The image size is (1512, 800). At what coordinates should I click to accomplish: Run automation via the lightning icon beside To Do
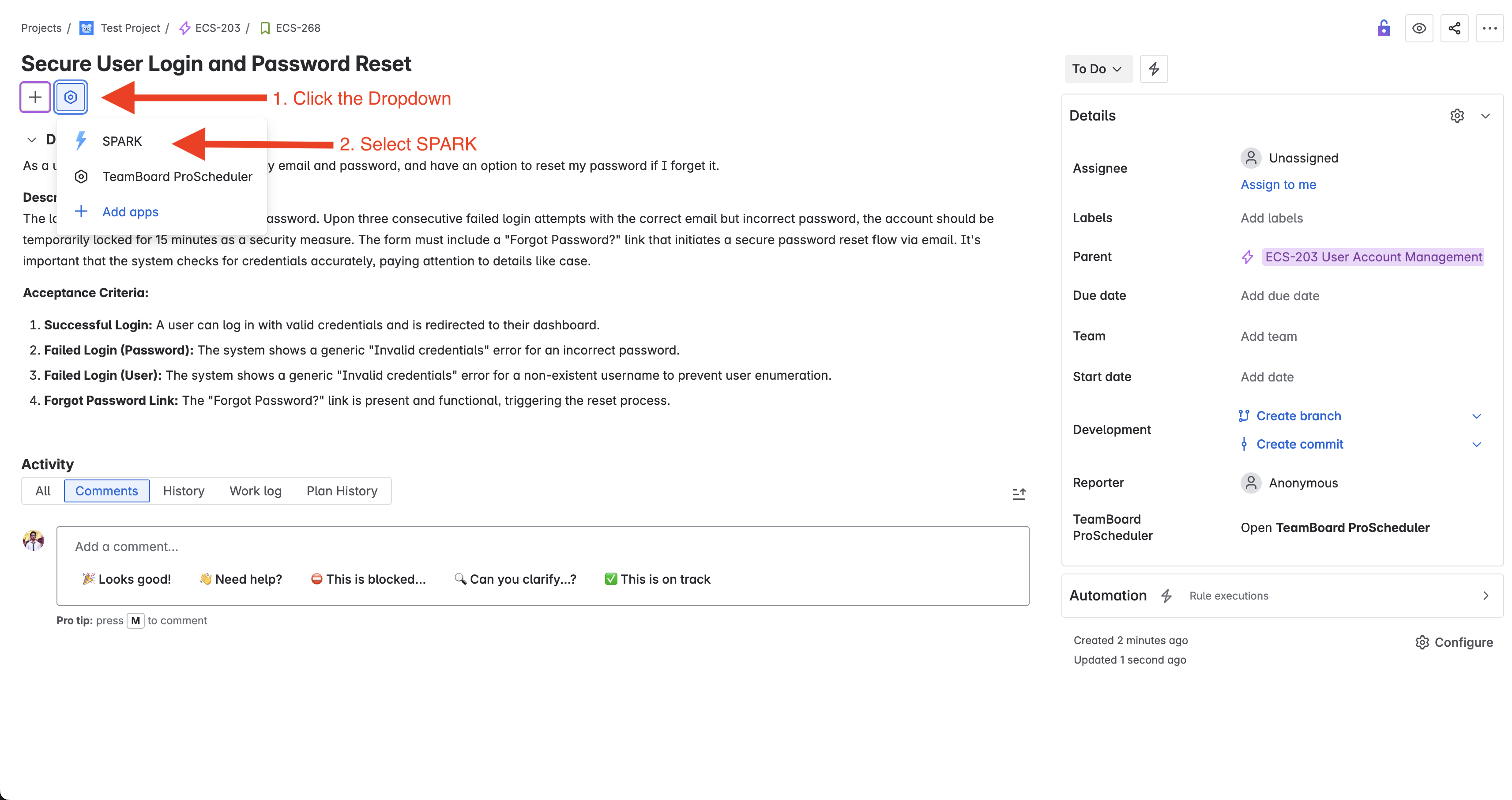click(x=1153, y=69)
